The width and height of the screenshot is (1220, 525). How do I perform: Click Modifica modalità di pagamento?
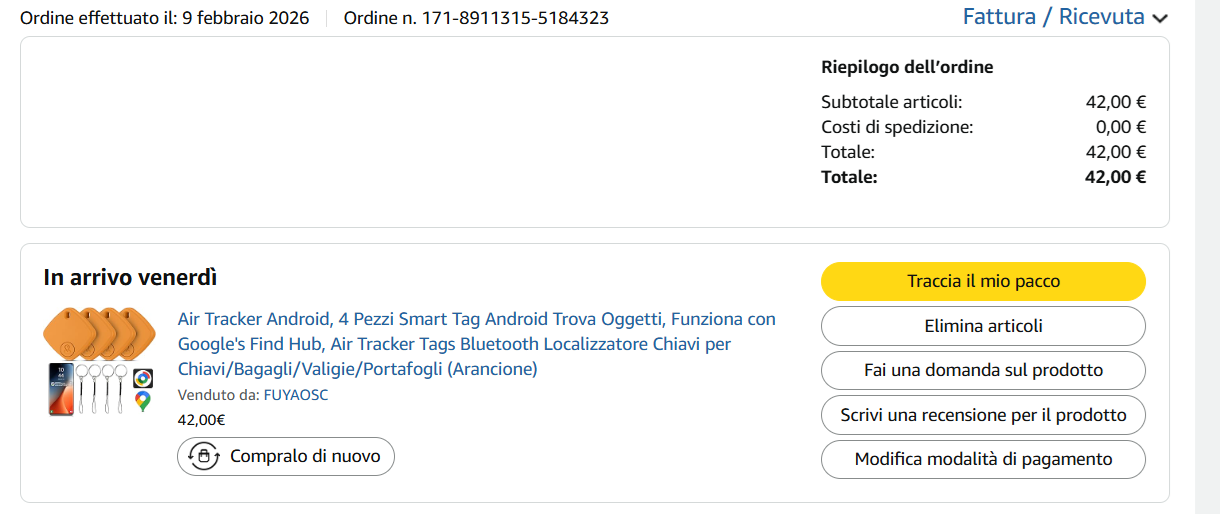click(x=983, y=459)
